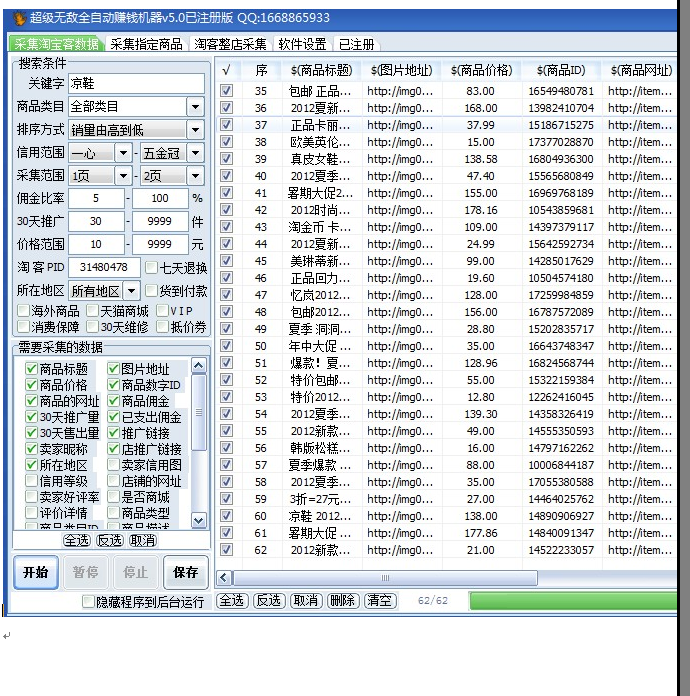Click 取消 under the data fields list
690x696 pixels.
click(143, 540)
